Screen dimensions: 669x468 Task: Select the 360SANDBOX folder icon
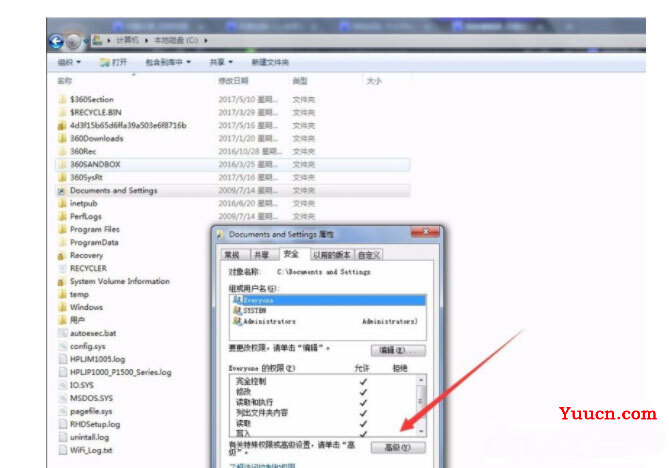(x=63, y=164)
